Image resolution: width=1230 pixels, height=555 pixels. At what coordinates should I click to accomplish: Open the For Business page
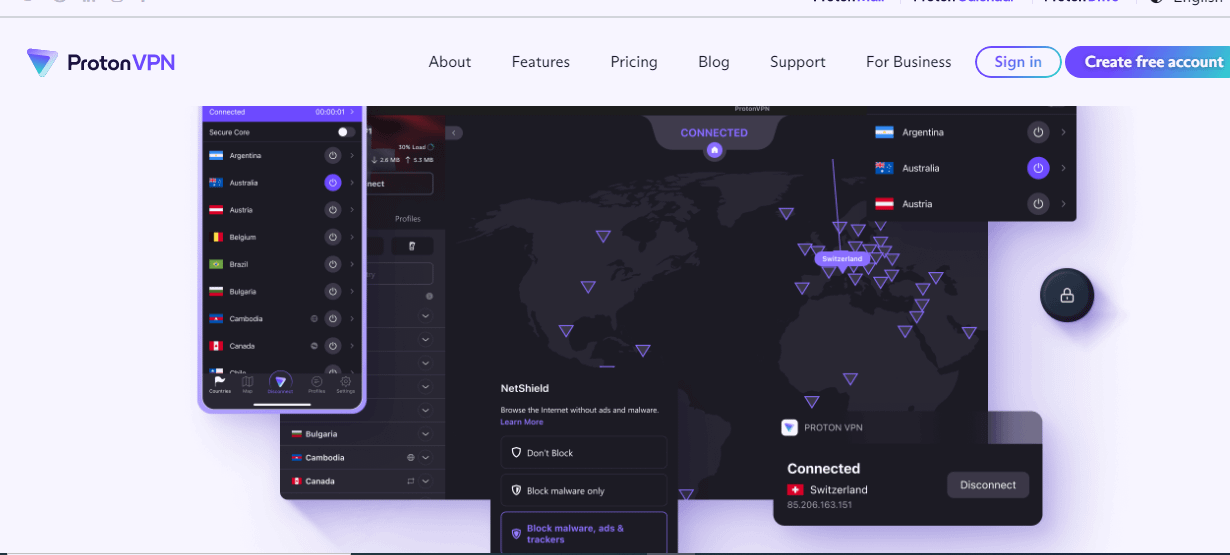[x=909, y=62]
